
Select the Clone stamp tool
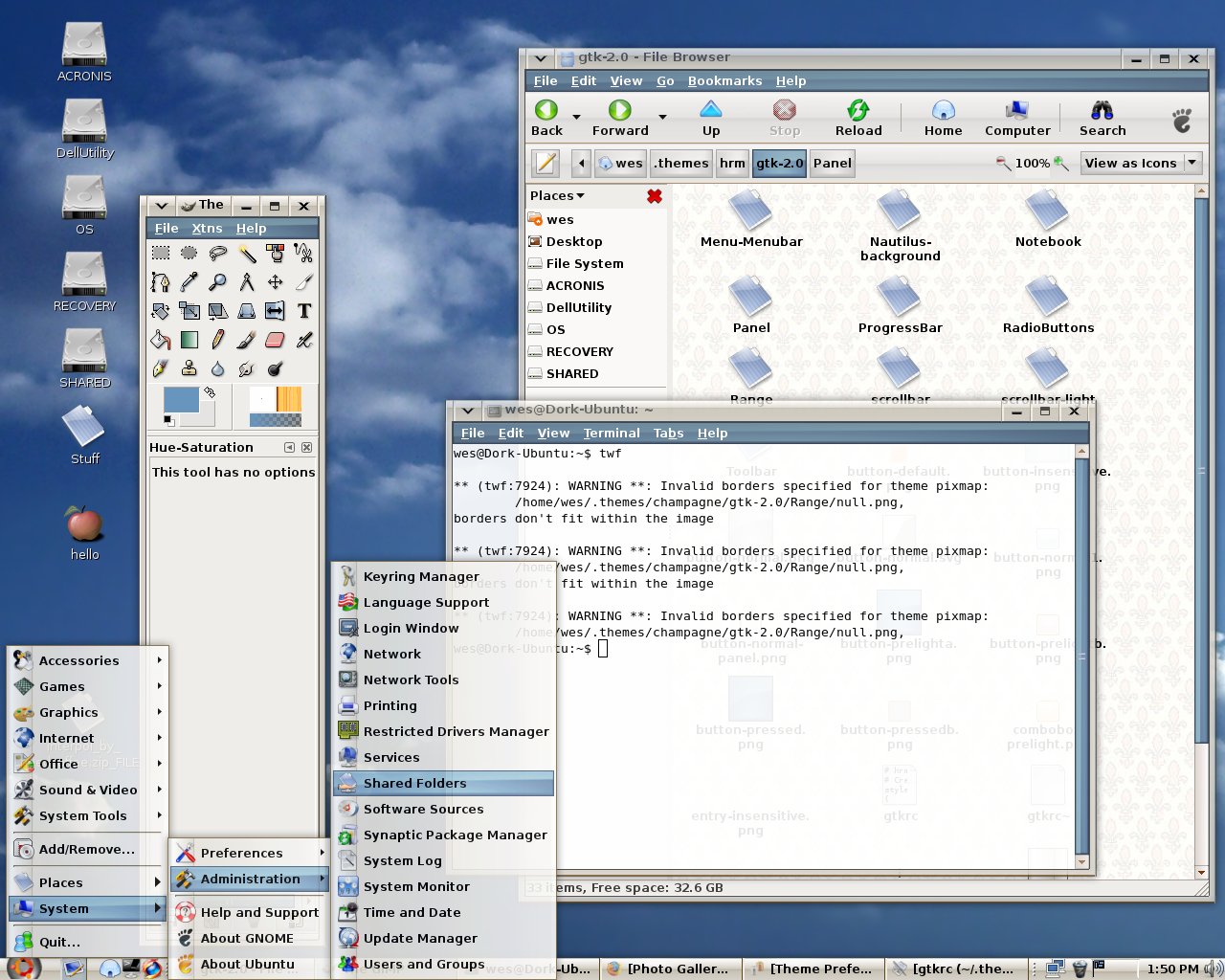(189, 368)
